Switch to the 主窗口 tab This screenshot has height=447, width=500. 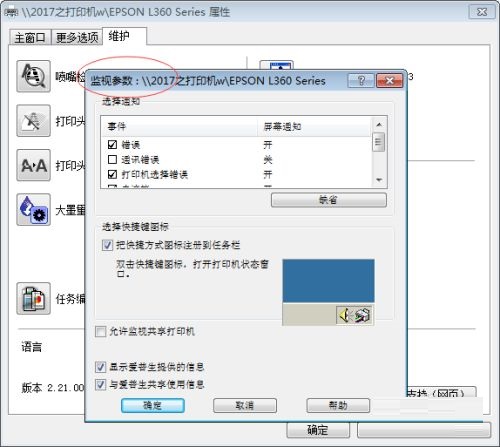[x=30, y=37]
